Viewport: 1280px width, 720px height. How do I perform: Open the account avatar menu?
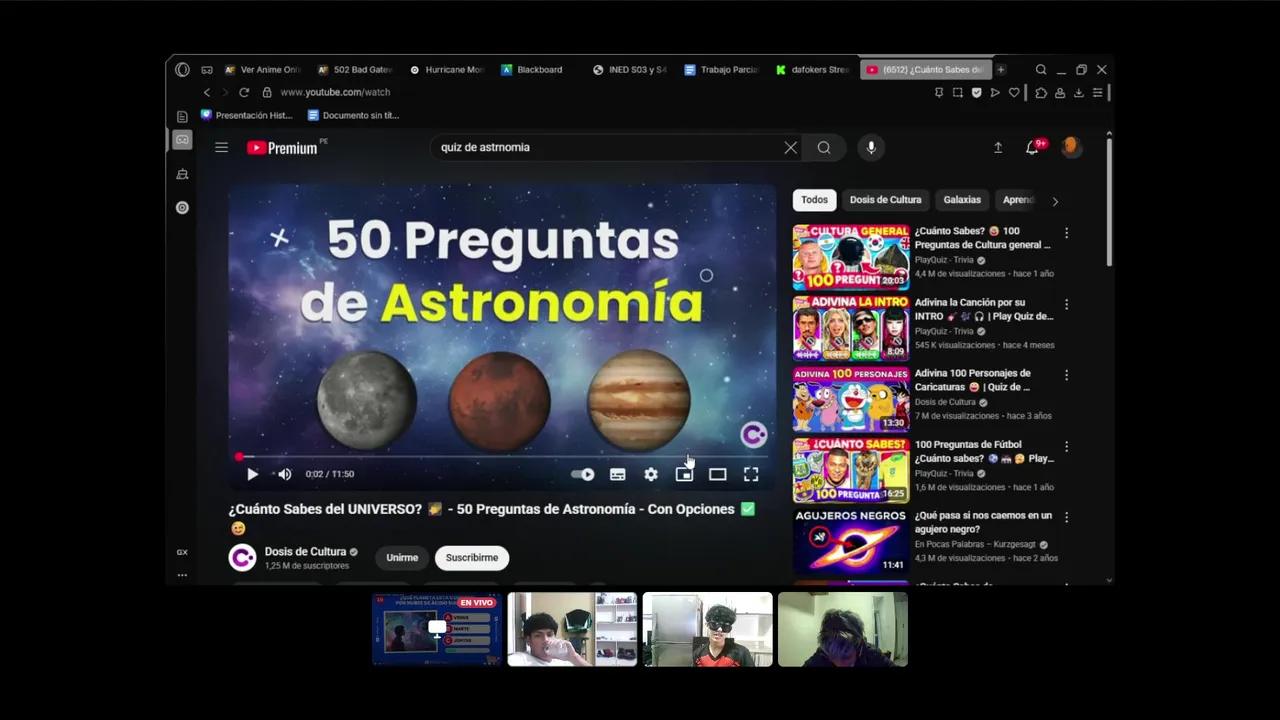[1071, 147]
